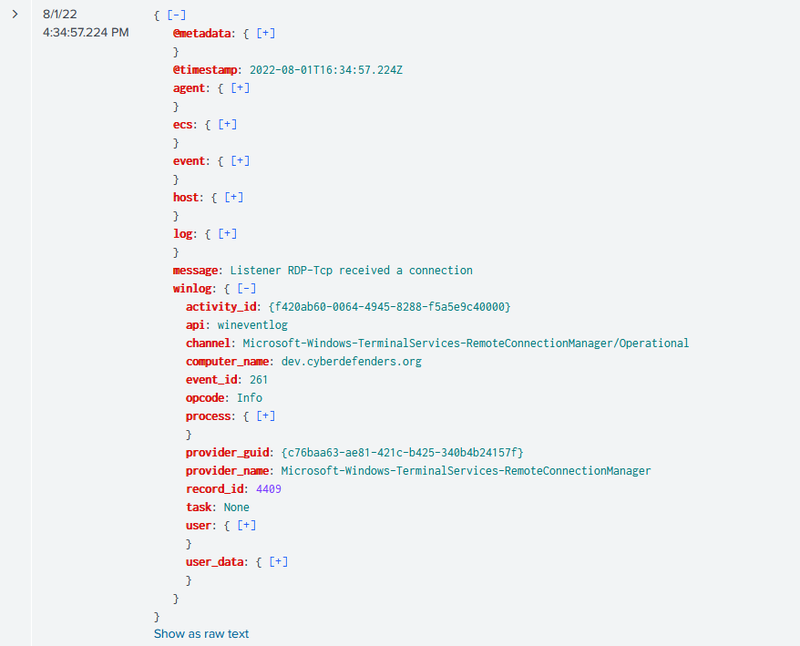Image resolution: width=800 pixels, height=646 pixels.
Task: Expand the agent field [+]
Action: pyautogui.click(x=240, y=88)
